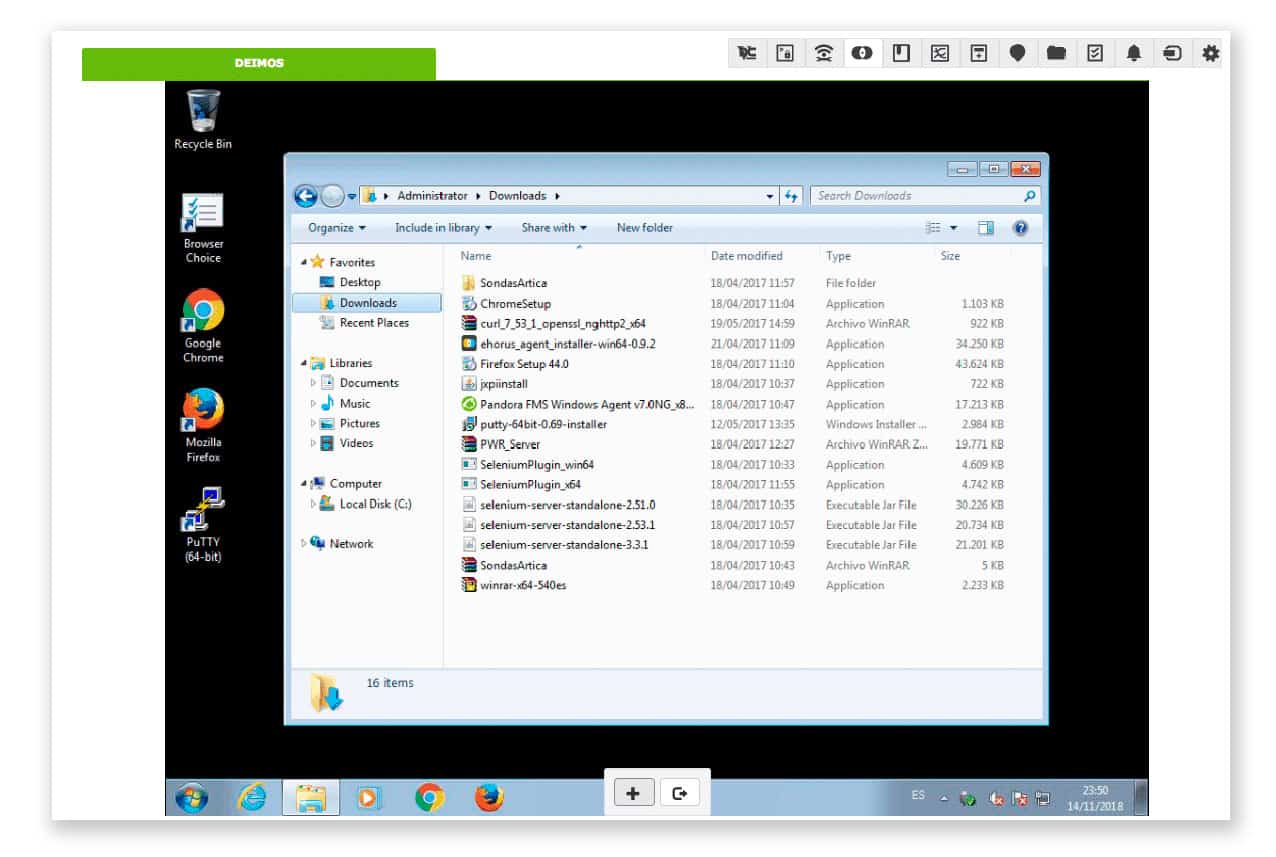Screen dimensions: 1276x857
Task: Click the settings gear in eHorus toolbar
Action: click(1210, 54)
